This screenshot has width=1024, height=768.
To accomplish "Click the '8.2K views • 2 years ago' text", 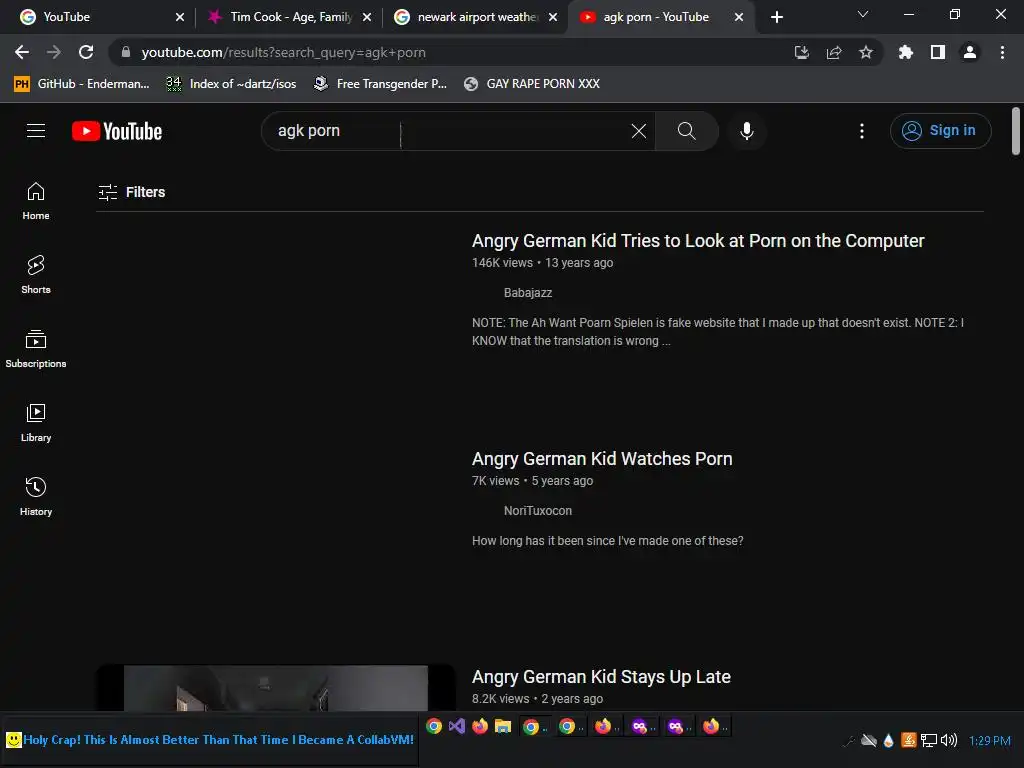I will point(537,699).
